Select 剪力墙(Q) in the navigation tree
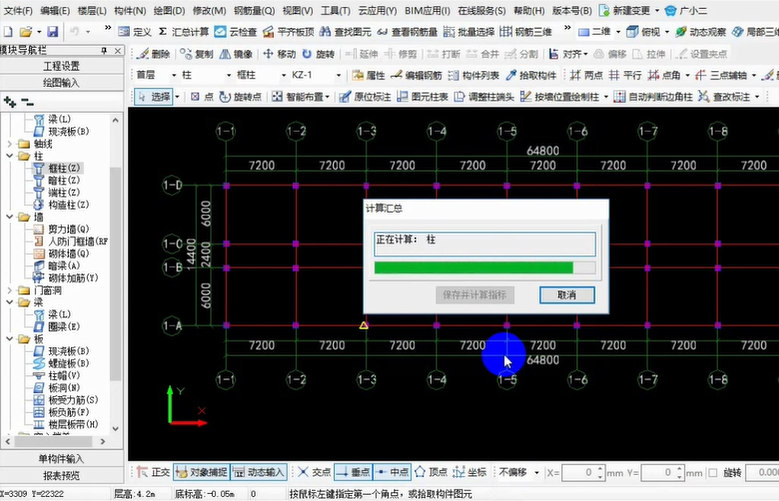779x501 pixels. pyautogui.click(x=67, y=229)
